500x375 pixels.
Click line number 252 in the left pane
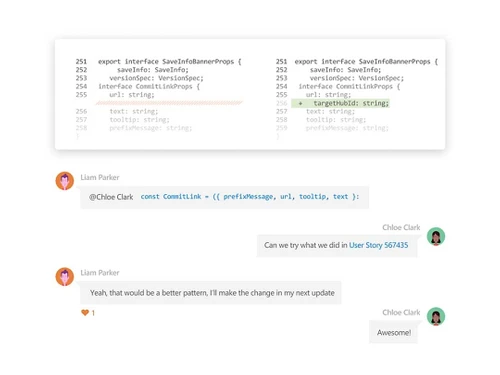click(81, 70)
